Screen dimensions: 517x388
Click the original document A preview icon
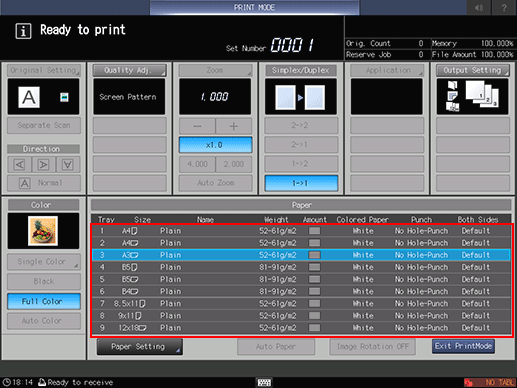(x=29, y=97)
